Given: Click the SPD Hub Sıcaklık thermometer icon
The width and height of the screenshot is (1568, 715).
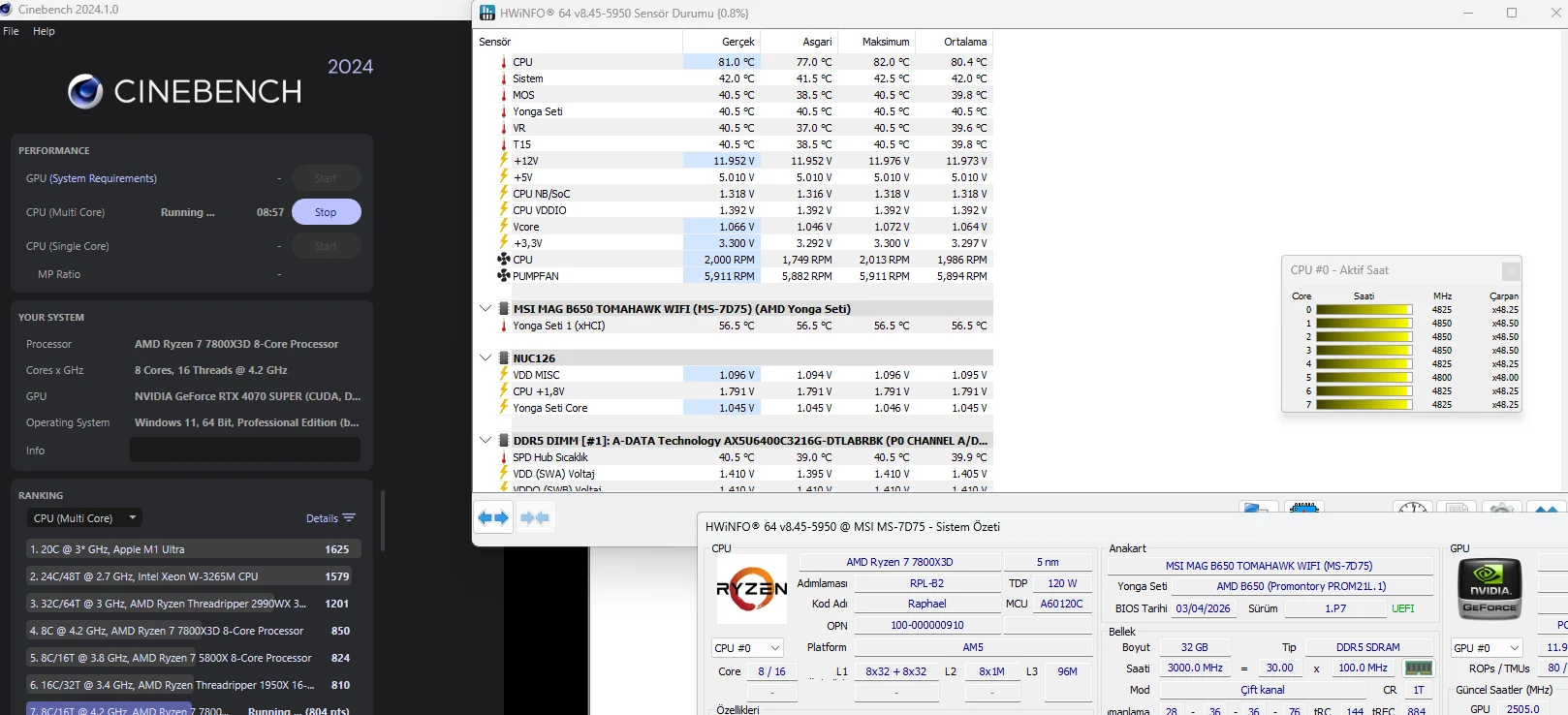Looking at the screenshot, I should (x=504, y=457).
